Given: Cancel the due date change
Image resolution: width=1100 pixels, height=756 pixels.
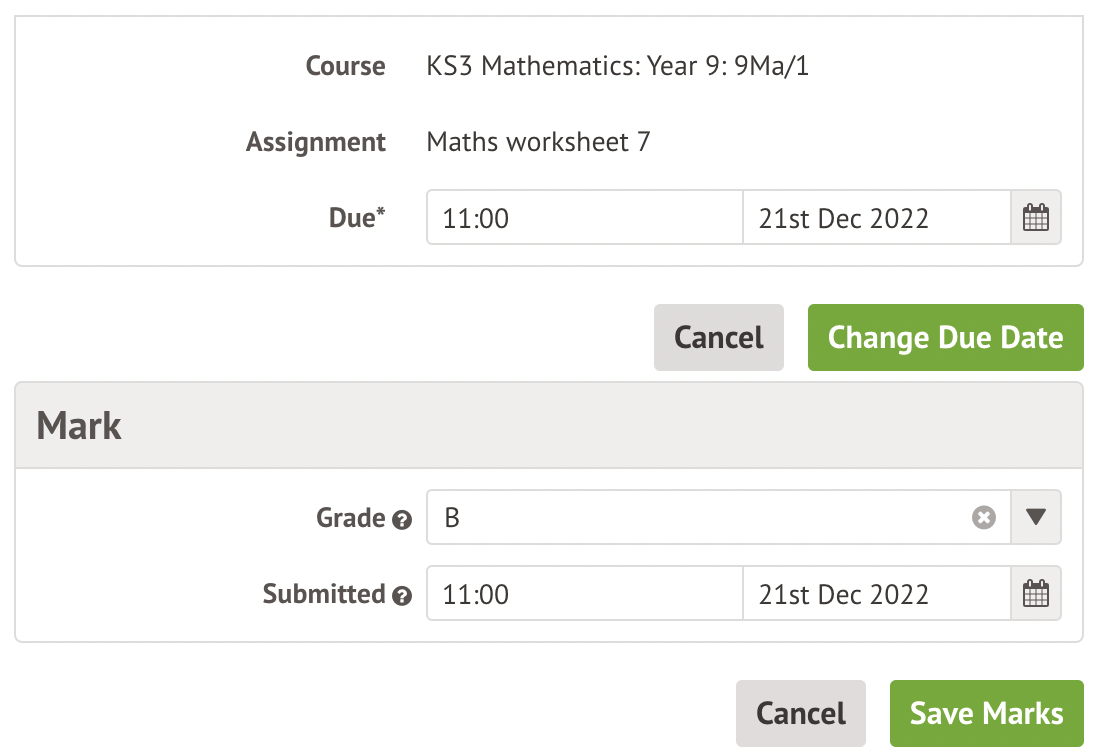Looking at the screenshot, I should (718, 338).
